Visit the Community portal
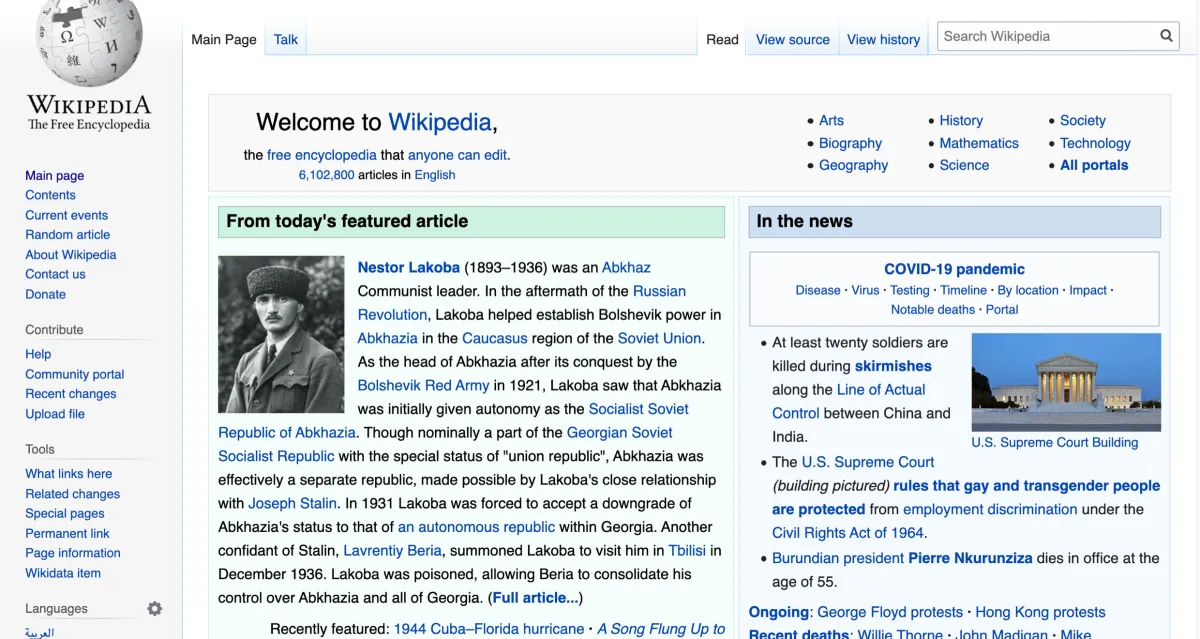Screen dimensions: 1200x639 75,374
